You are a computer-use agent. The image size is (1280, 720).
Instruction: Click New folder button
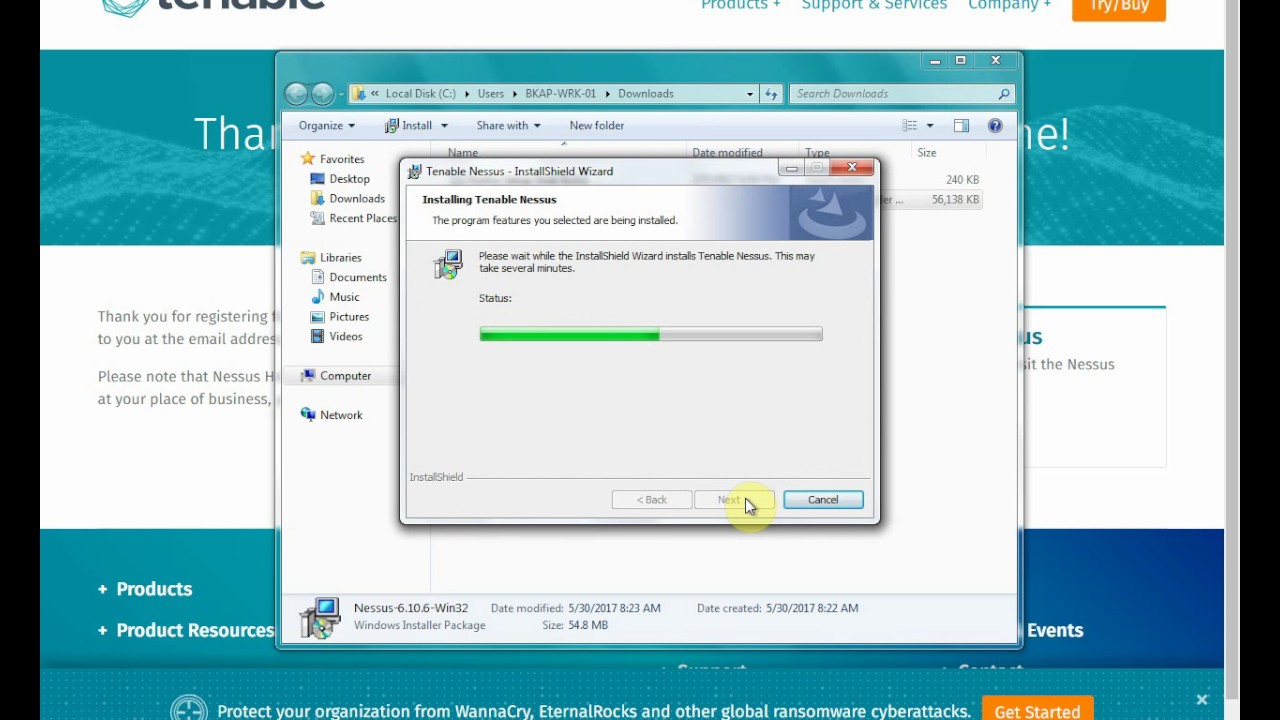(x=596, y=126)
